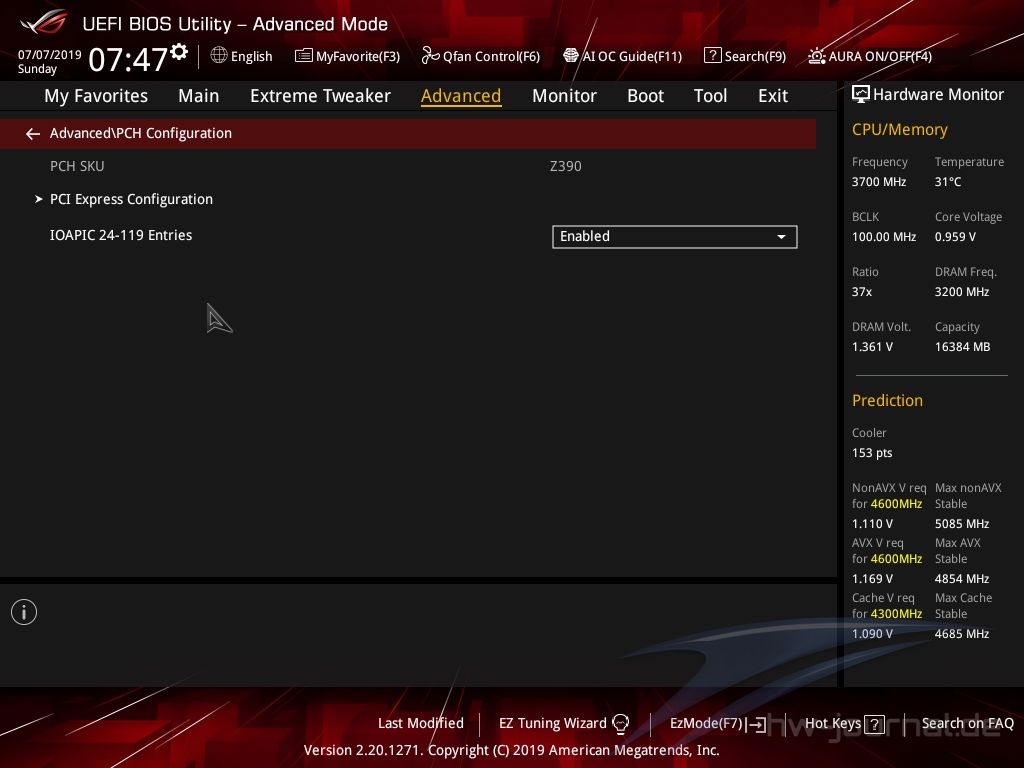1024x768 pixels.
Task: Select the Advanced tab
Action: [x=461, y=96]
